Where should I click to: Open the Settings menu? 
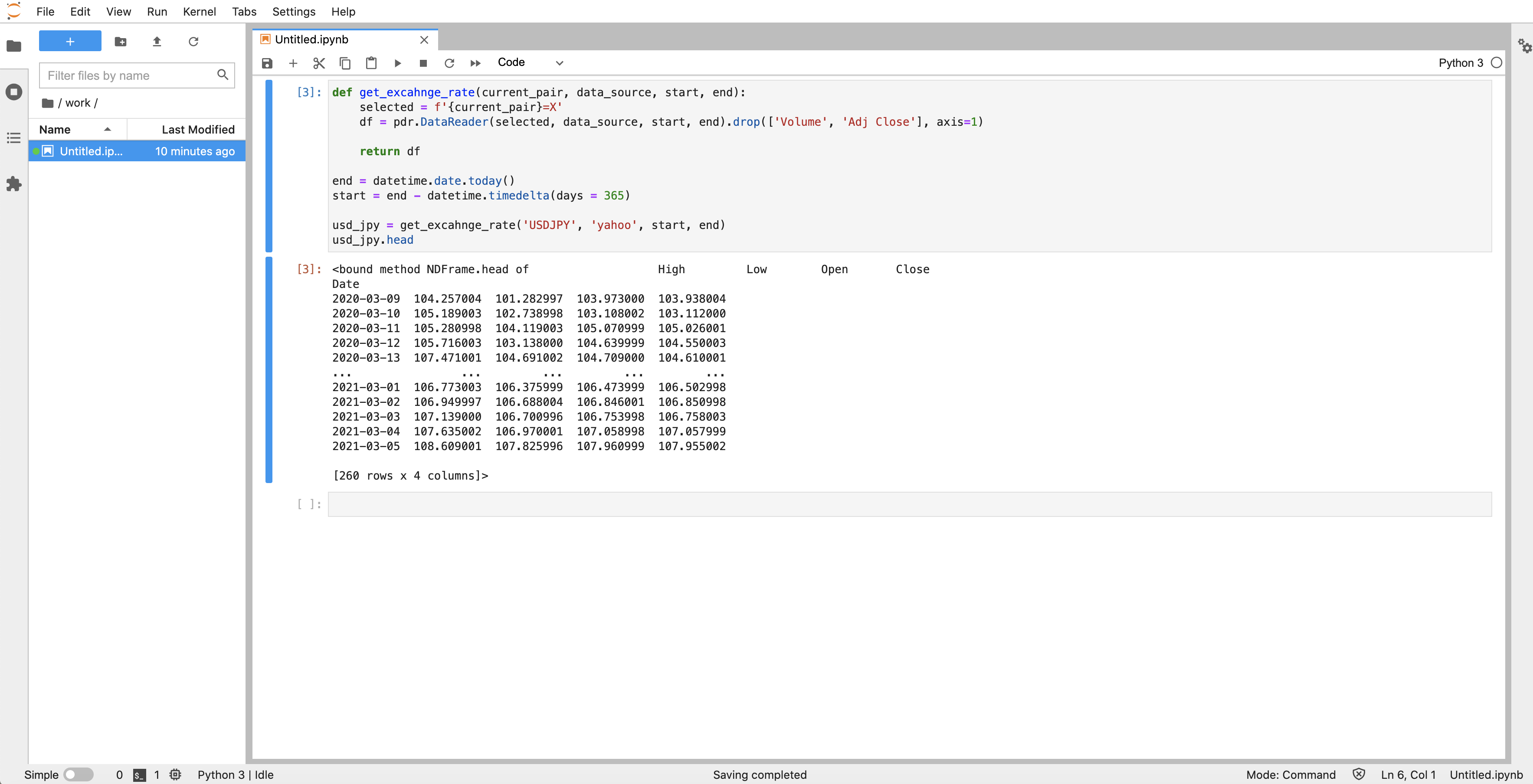[293, 11]
